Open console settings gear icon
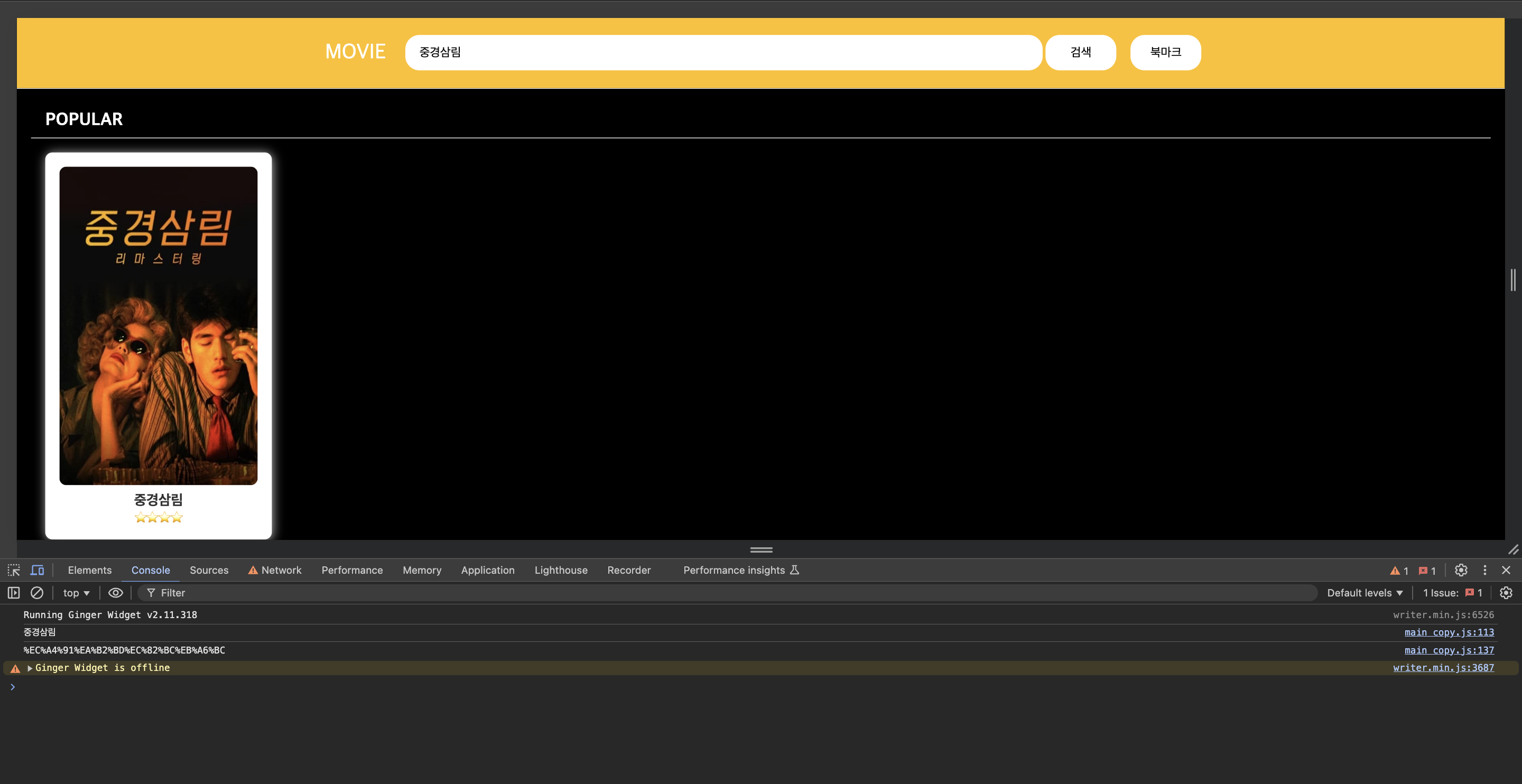This screenshot has height=784, width=1522. (x=1506, y=593)
